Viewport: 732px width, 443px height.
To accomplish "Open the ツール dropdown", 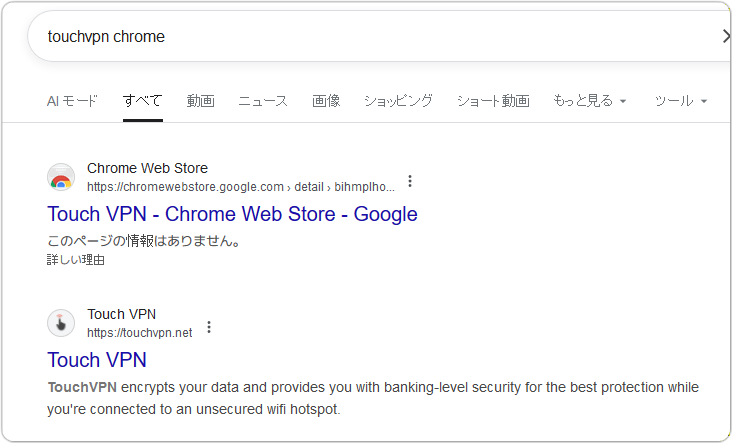I will (x=680, y=101).
